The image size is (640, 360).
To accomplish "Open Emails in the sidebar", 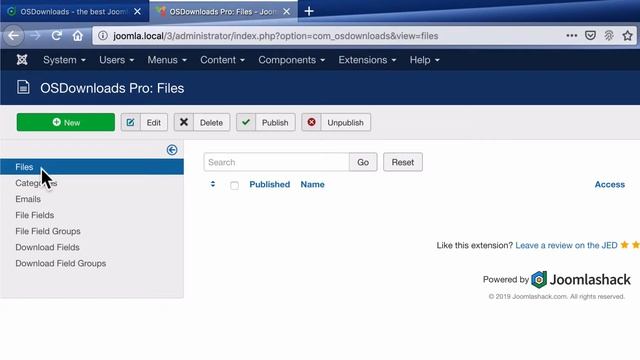I will [x=28, y=199].
